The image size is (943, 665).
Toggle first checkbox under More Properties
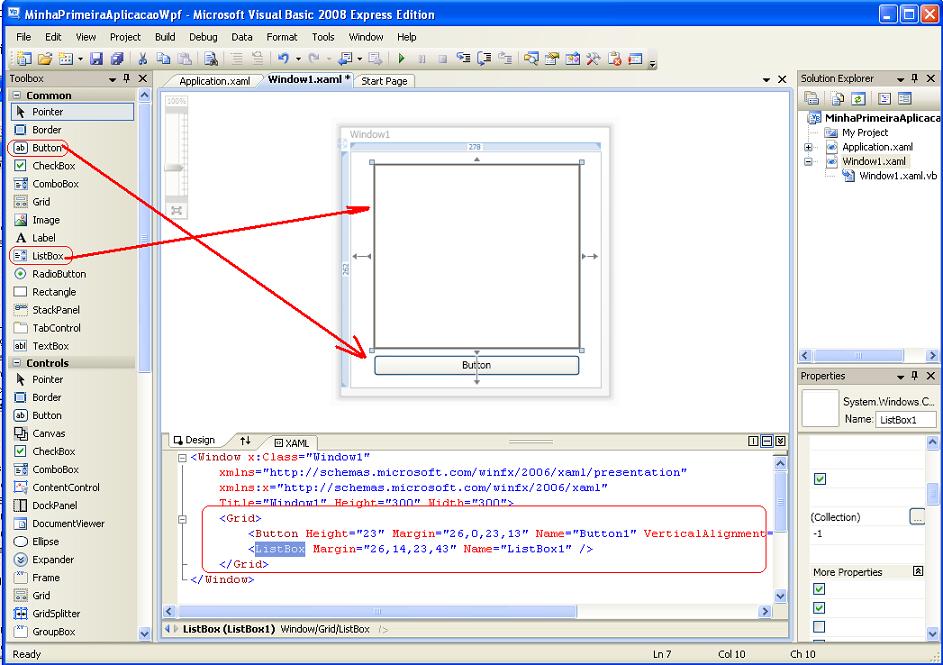pyautogui.click(x=819, y=589)
